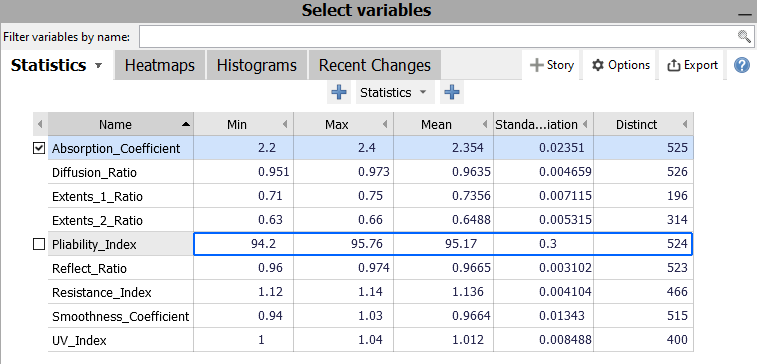Click the blue plus right of Statistics dropdown
This screenshot has width=757, height=364.
coord(452,92)
